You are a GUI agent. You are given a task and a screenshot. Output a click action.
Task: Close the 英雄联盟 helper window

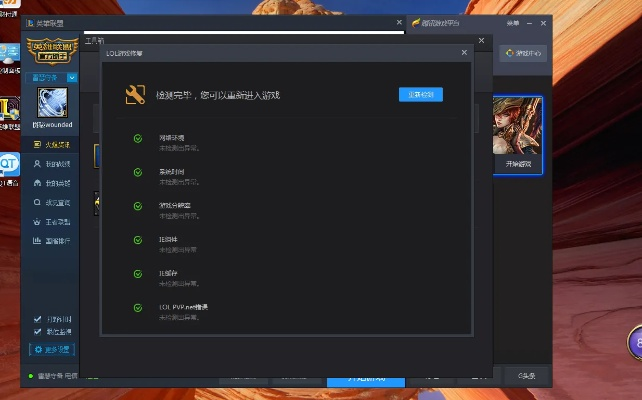(x=399, y=22)
